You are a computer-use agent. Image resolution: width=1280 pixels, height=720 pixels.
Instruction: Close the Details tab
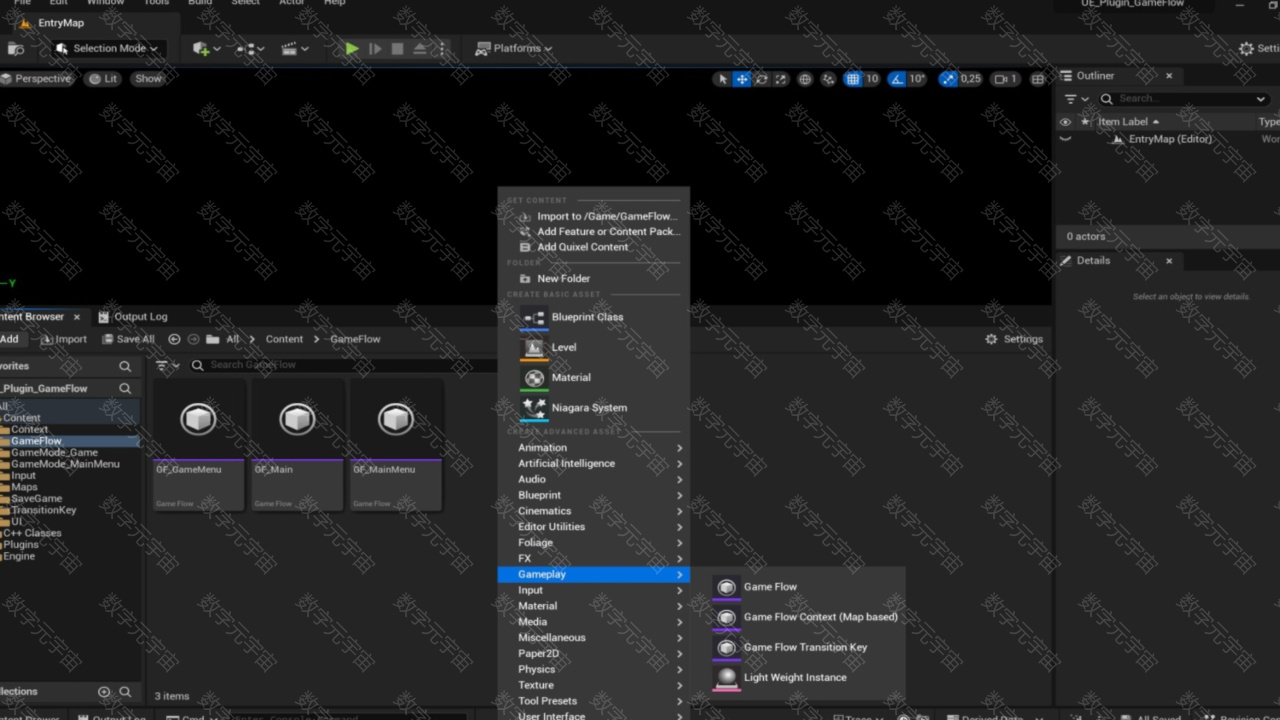pyautogui.click(x=1169, y=261)
